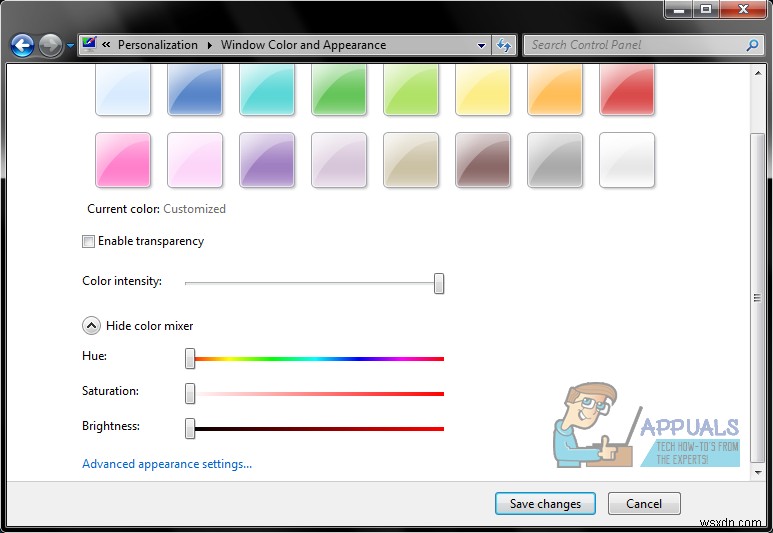
Task: Select the Lavender pale-purple color swatch
Action: (x=339, y=160)
